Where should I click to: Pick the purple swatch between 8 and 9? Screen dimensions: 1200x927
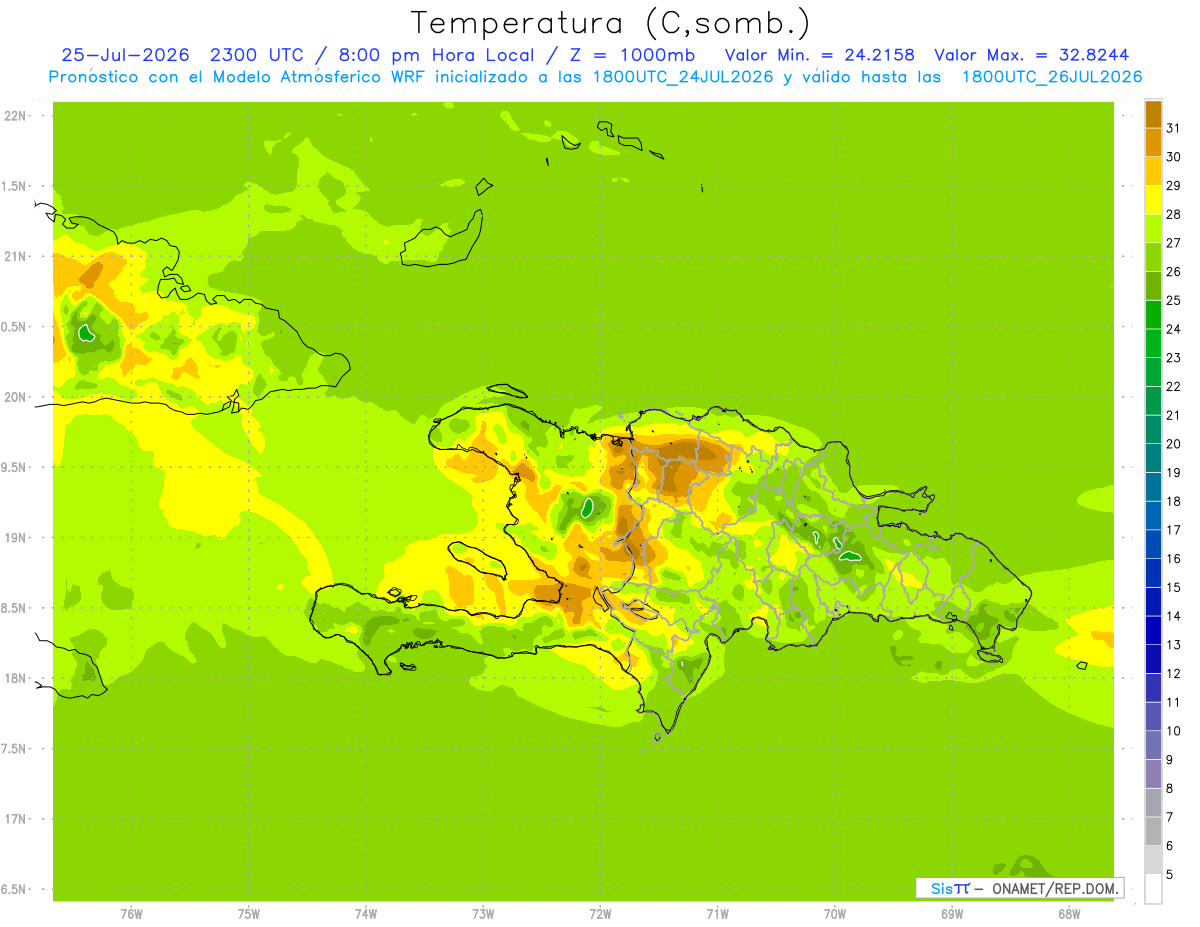[1153, 774]
